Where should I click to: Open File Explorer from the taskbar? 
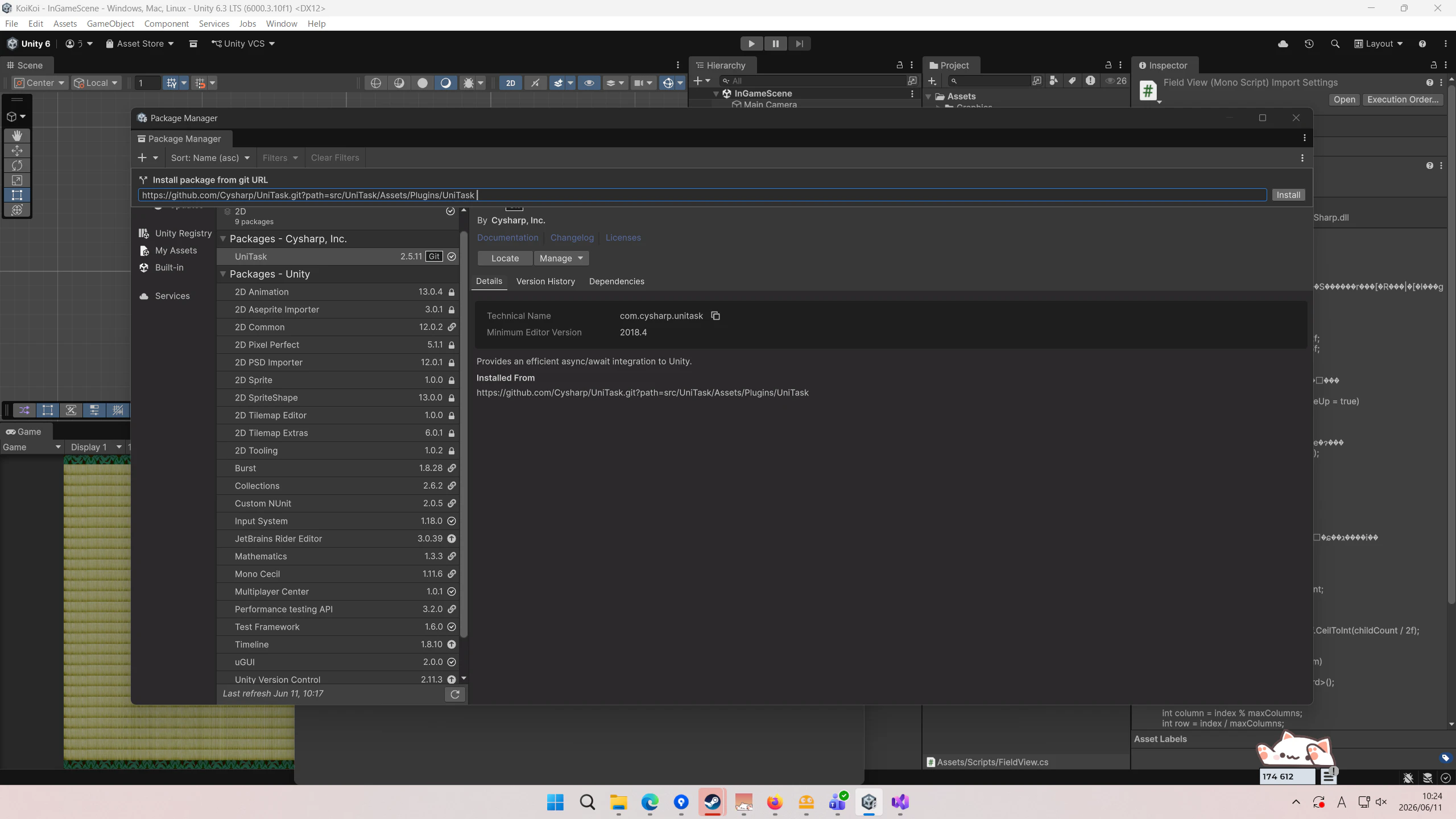pos(618,803)
